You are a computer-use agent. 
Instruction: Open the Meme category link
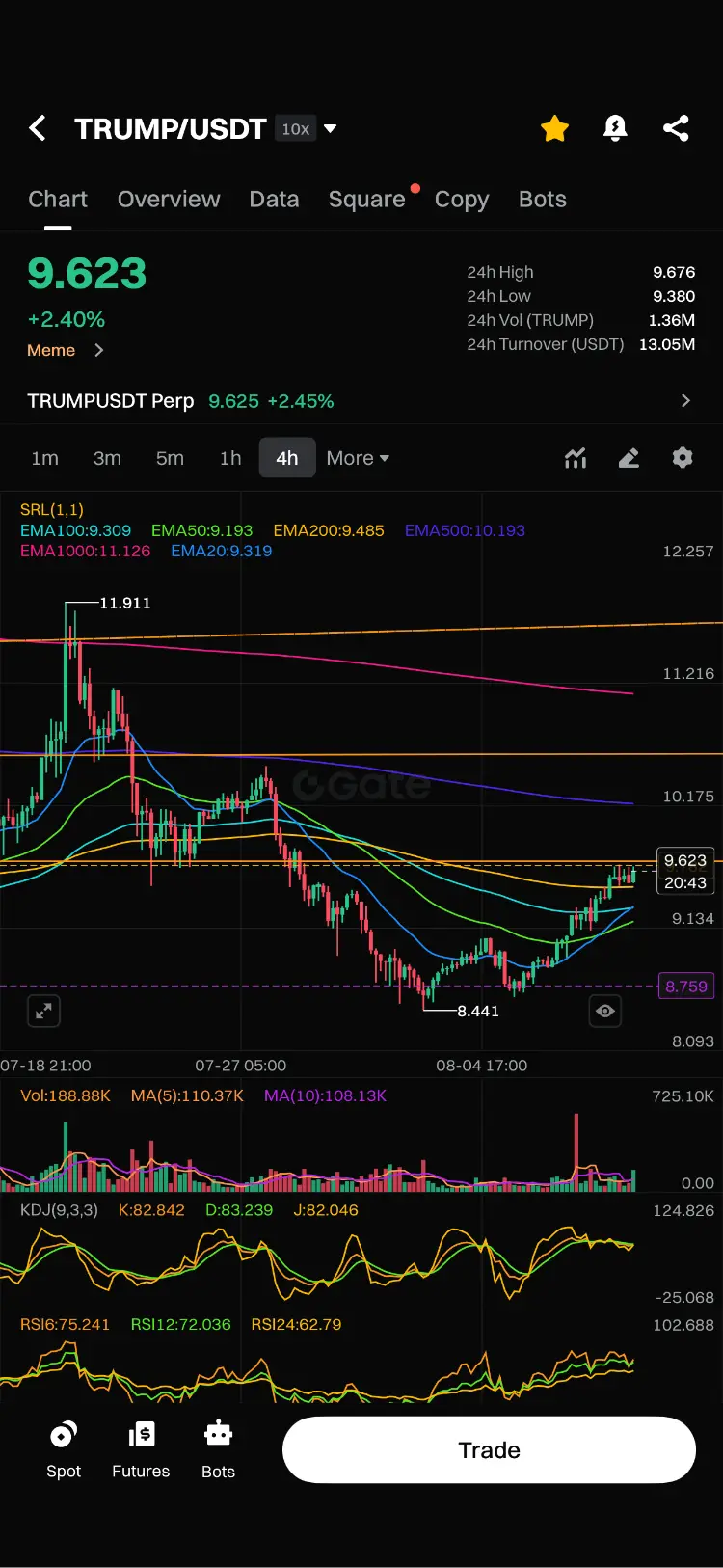pyautogui.click(x=51, y=350)
